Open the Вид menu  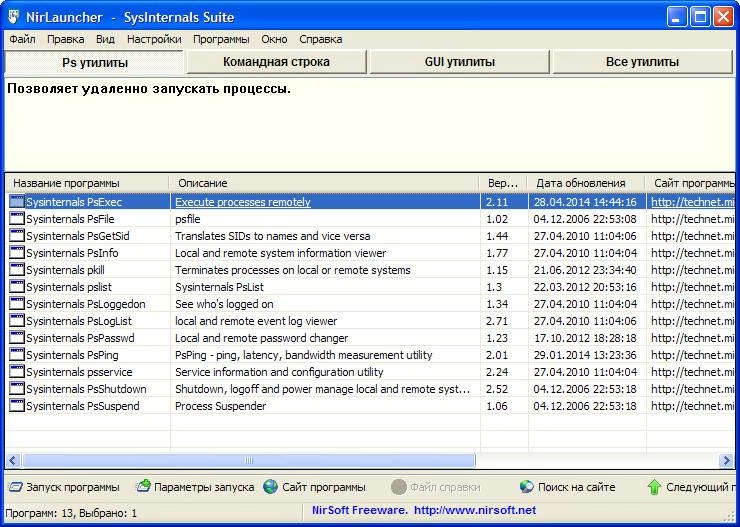(x=105, y=39)
